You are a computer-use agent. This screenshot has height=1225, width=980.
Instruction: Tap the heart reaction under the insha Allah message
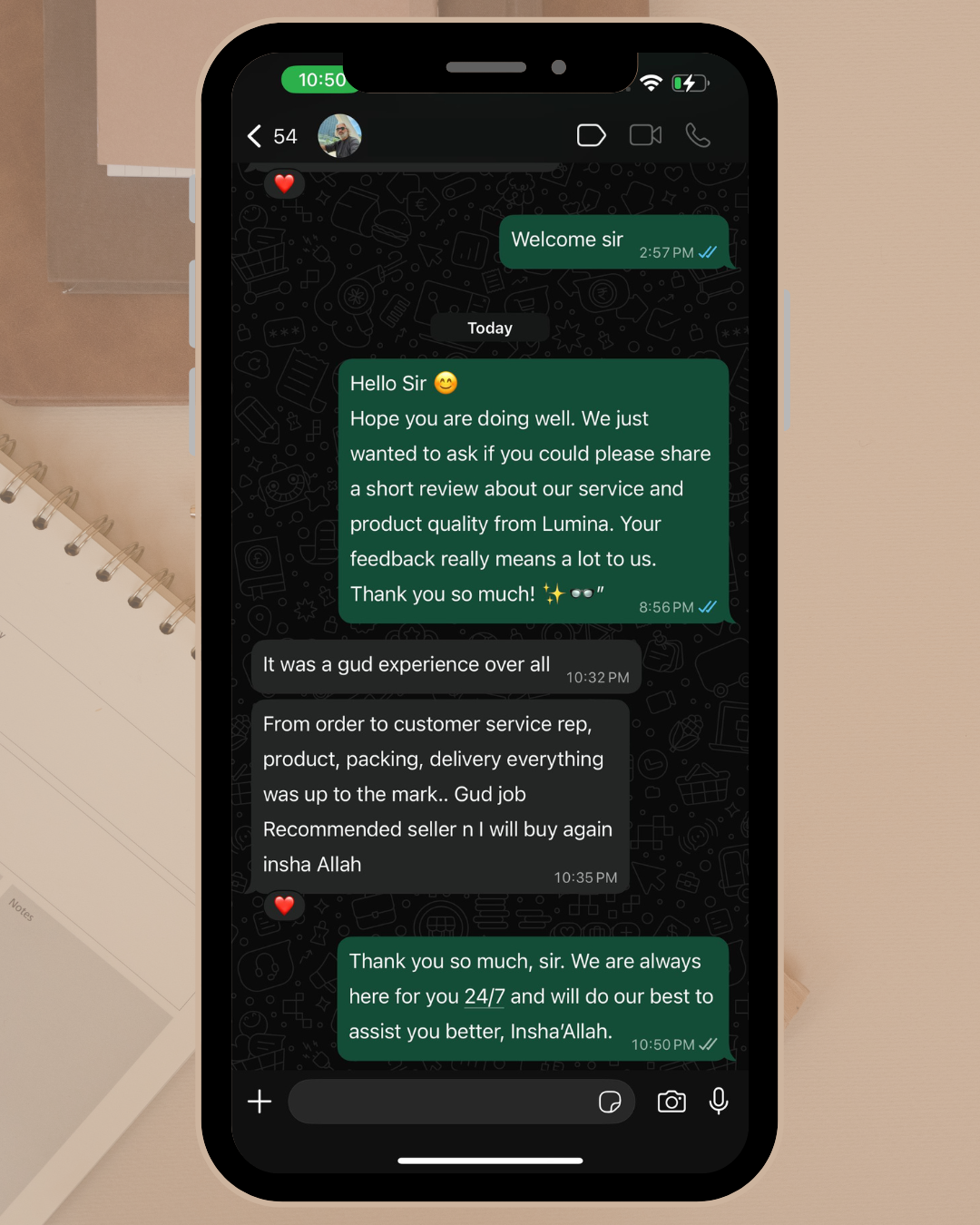pos(284,905)
